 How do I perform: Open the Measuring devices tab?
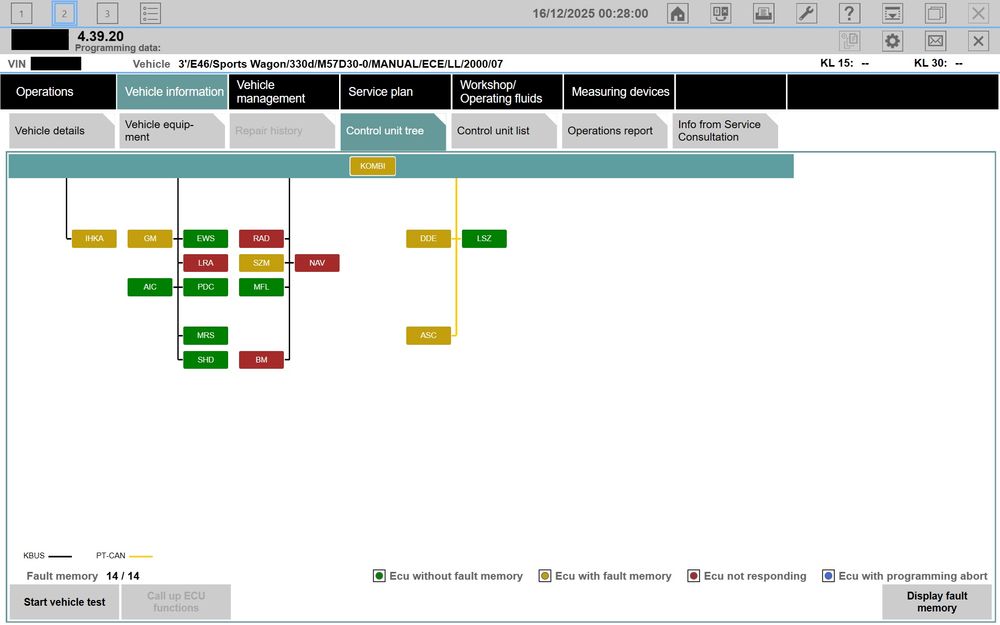click(x=620, y=92)
